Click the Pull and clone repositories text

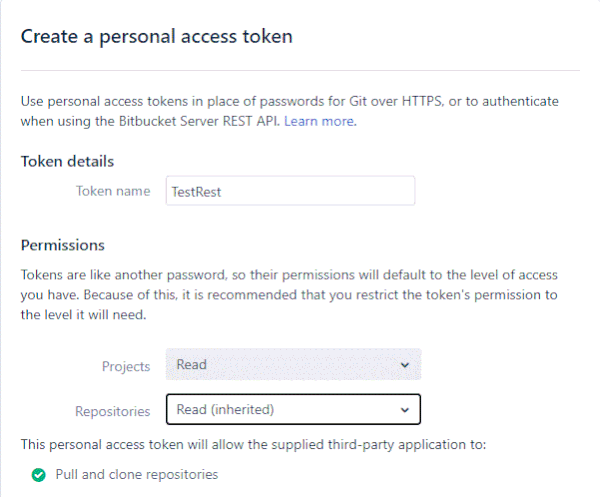tap(137, 474)
